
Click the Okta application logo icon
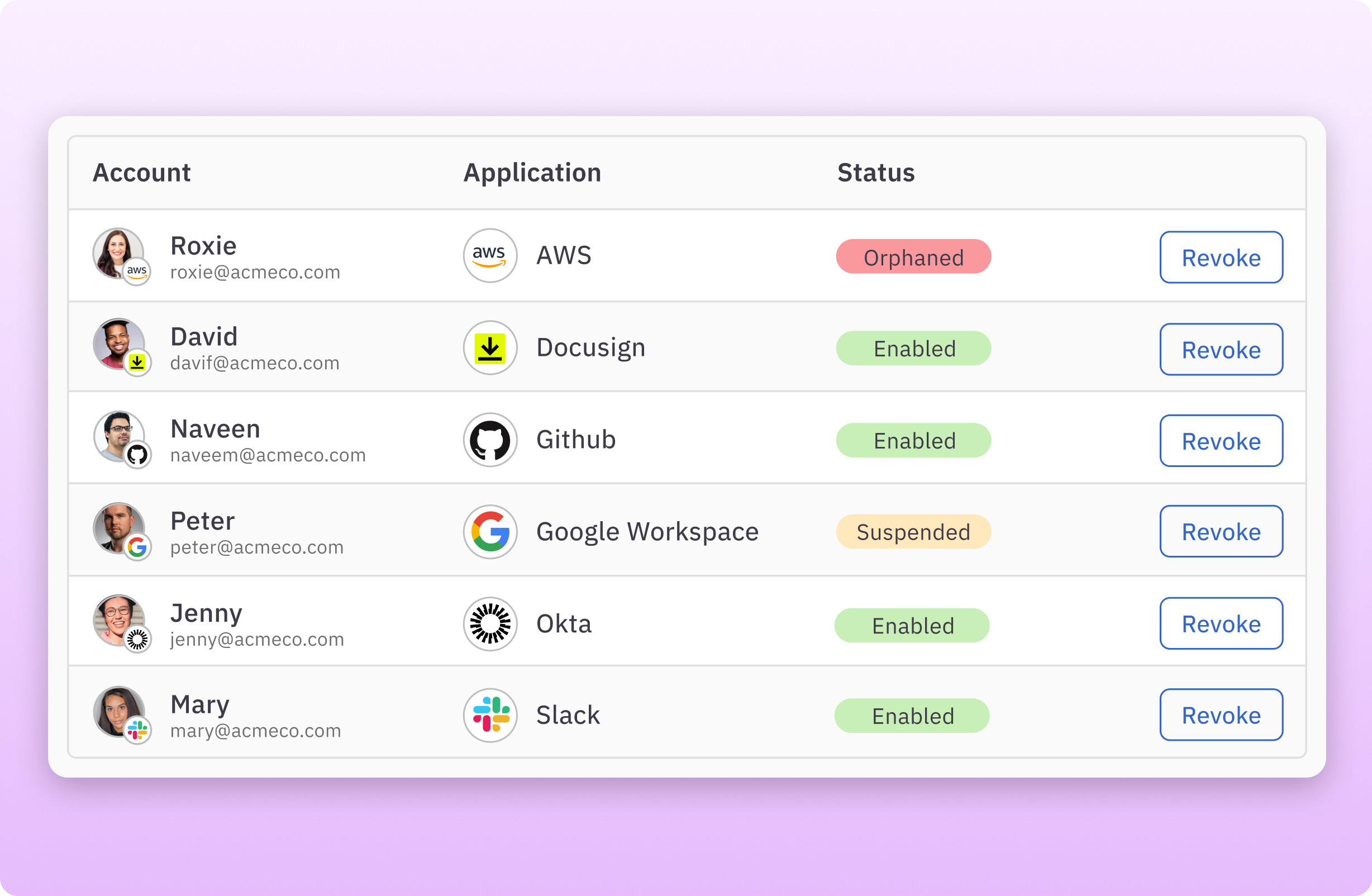[489, 624]
